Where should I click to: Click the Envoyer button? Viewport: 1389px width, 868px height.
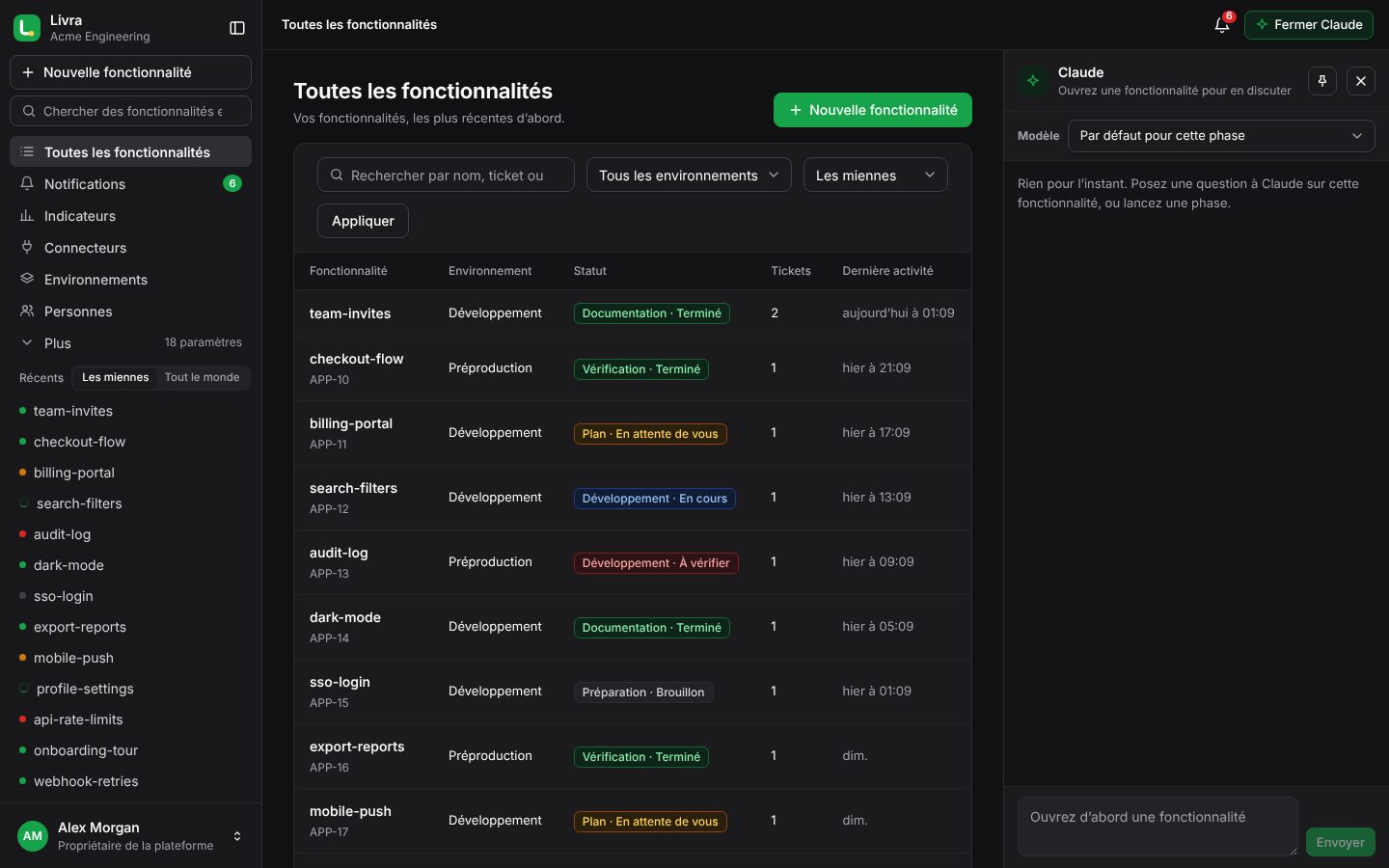click(x=1340, y=842)
